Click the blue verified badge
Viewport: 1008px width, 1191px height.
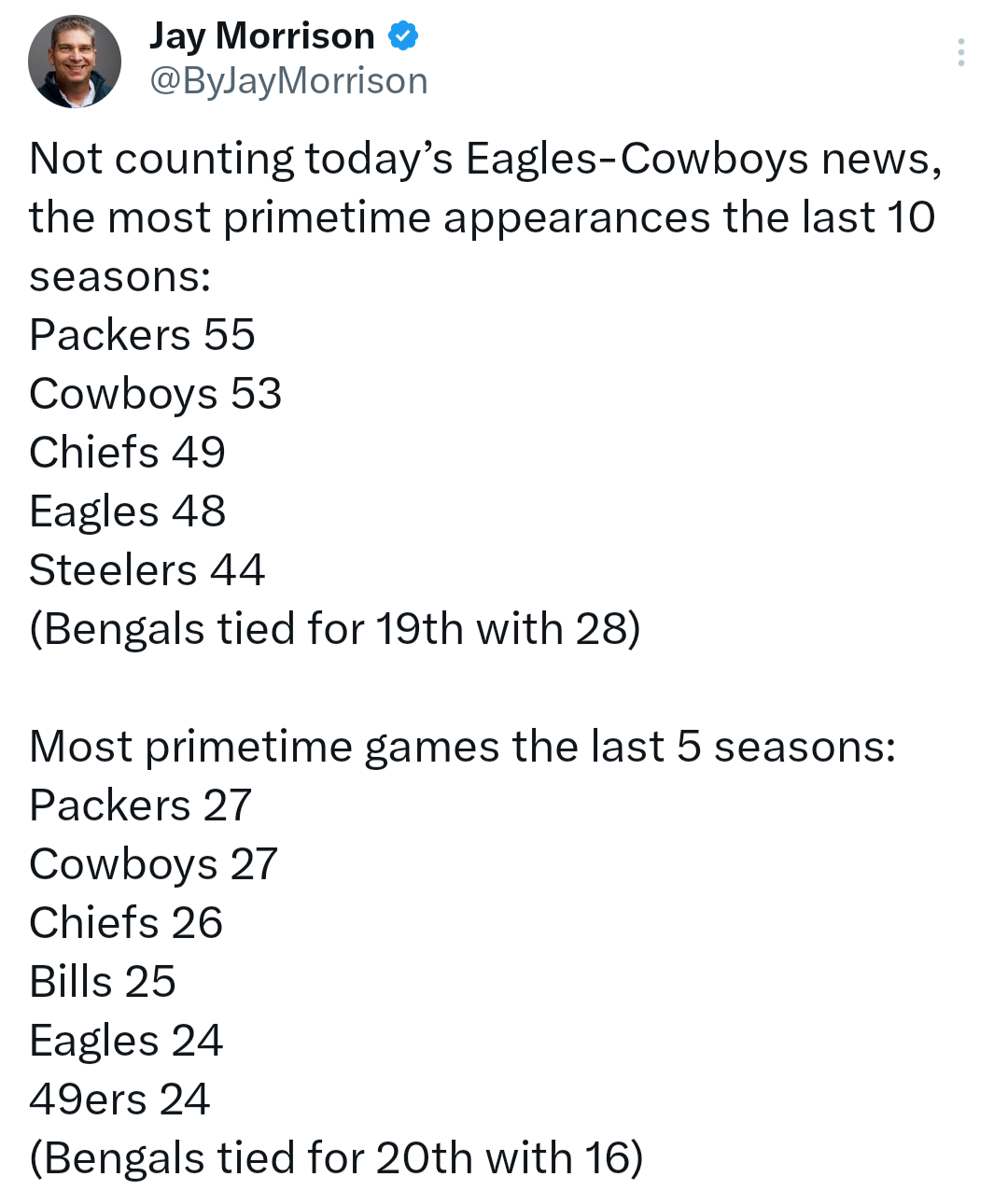(402, 36)
